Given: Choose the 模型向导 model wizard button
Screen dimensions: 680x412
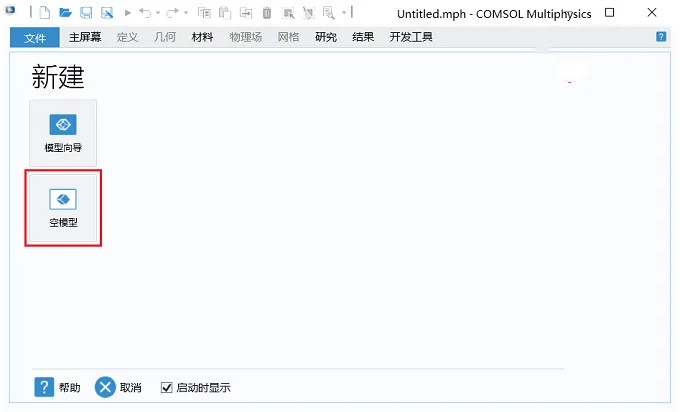Looking at the screenshot, I should 63,133.
